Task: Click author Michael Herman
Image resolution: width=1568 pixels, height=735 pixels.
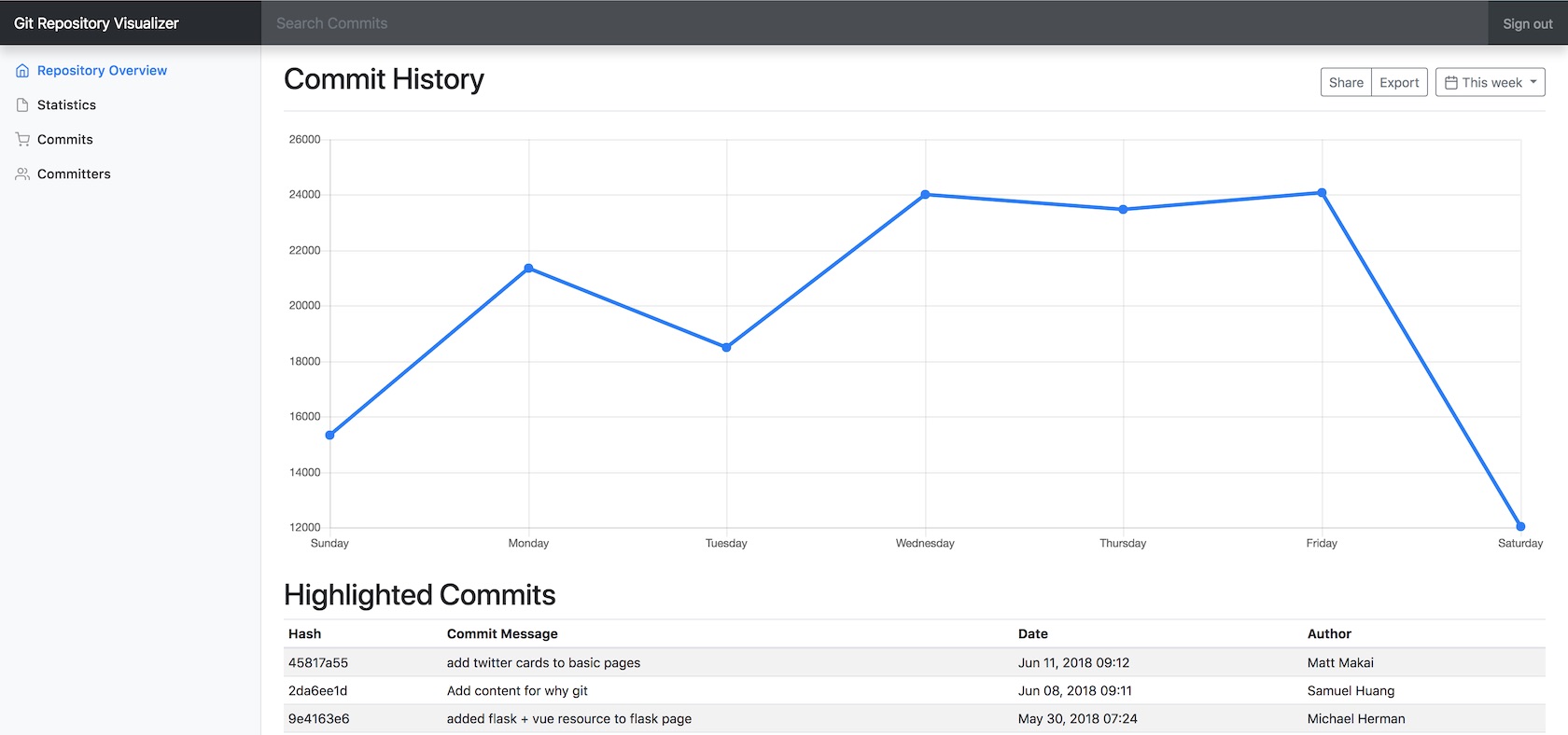Action: click(1356, 719)
